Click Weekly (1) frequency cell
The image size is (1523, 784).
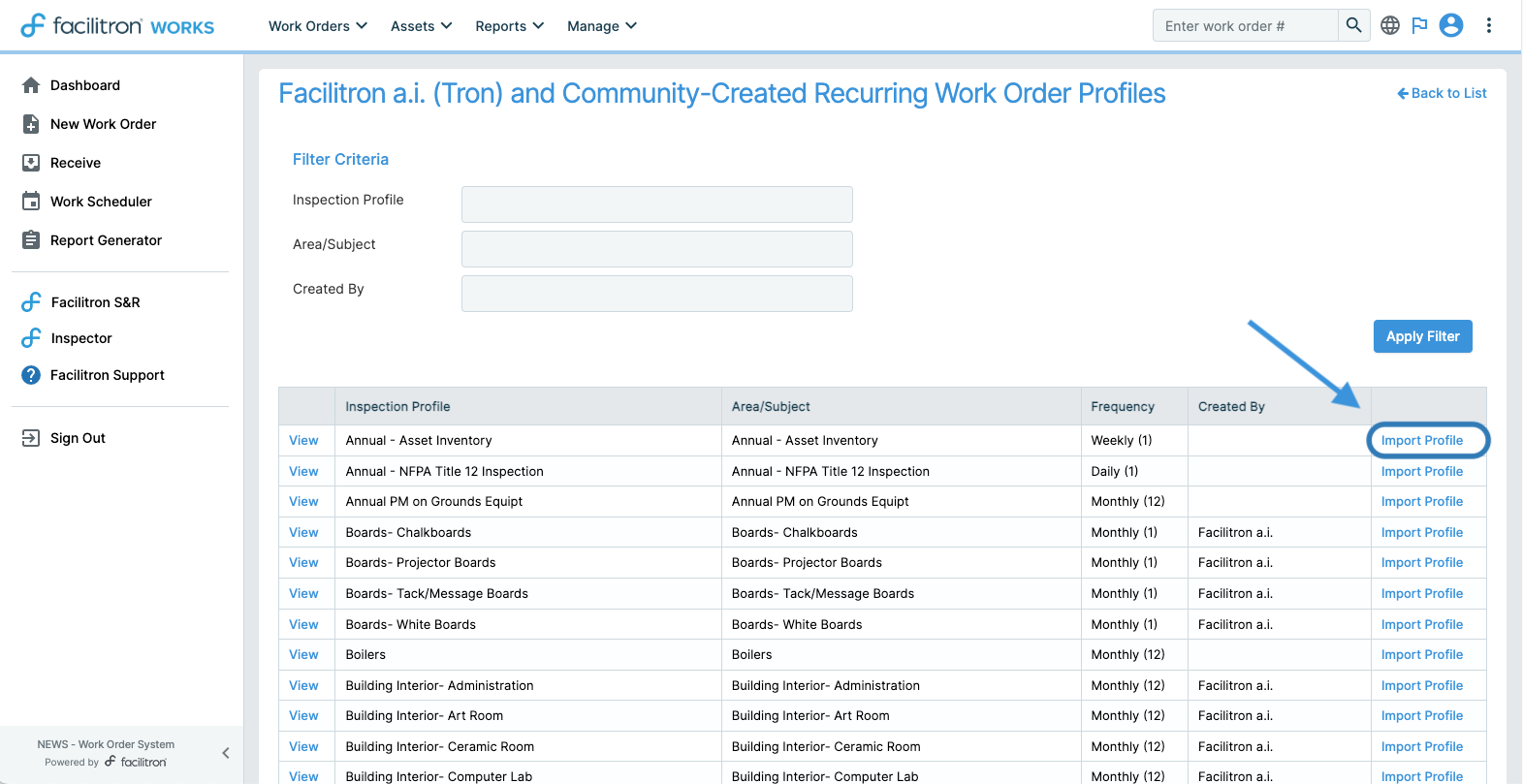(x=1134, y=440)
